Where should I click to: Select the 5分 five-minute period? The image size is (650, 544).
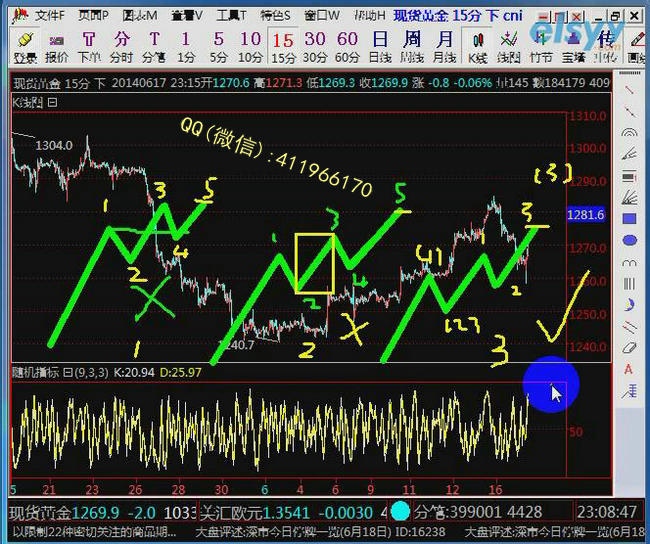(x=218, y=48)
